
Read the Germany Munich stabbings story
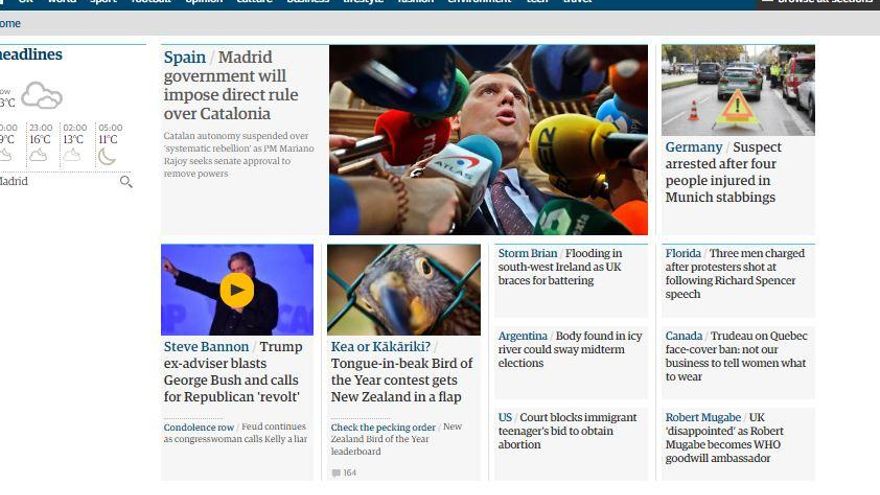[723, 172]
